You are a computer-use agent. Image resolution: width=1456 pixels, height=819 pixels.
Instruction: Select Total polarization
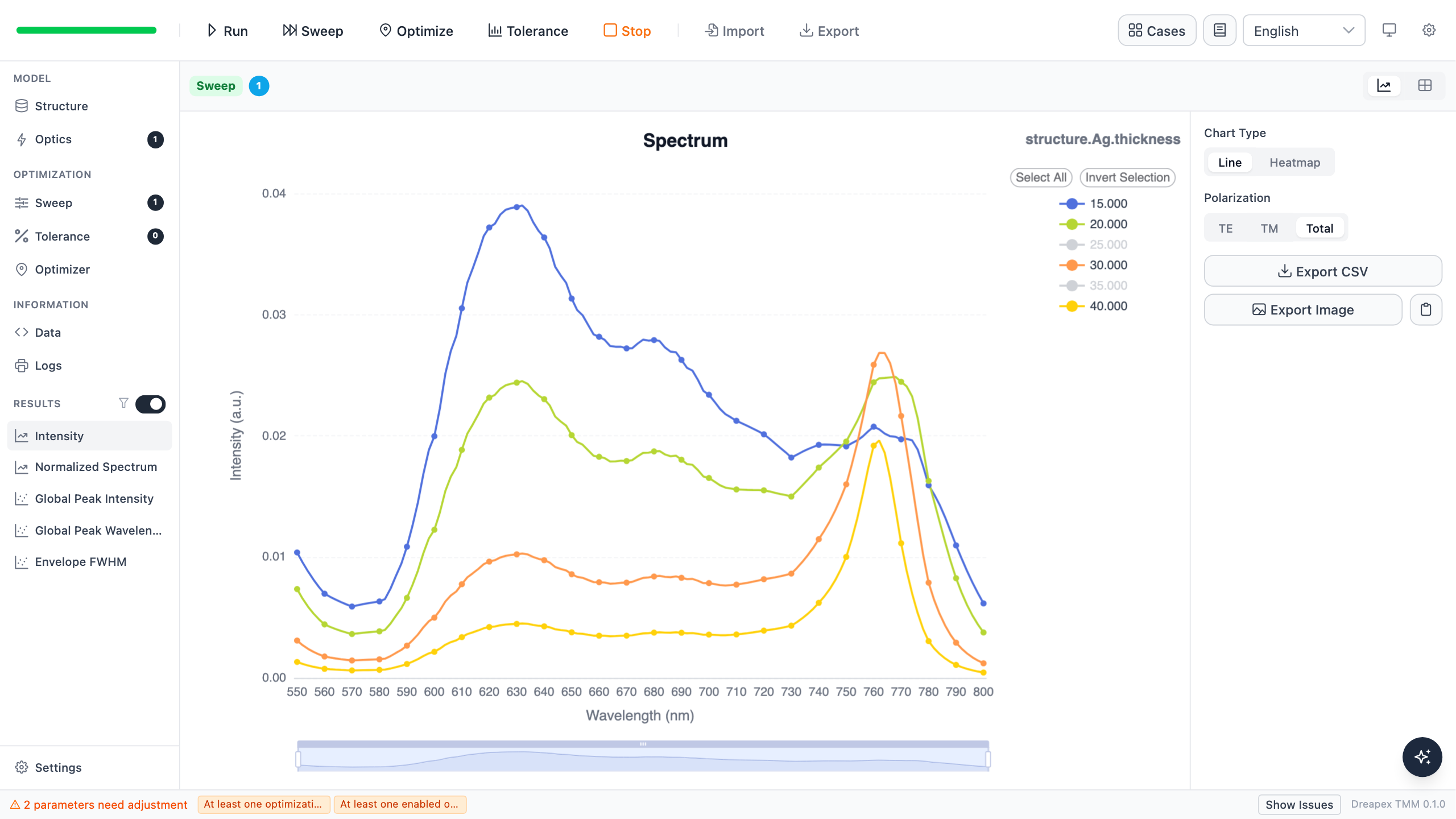click(1319, 229)
